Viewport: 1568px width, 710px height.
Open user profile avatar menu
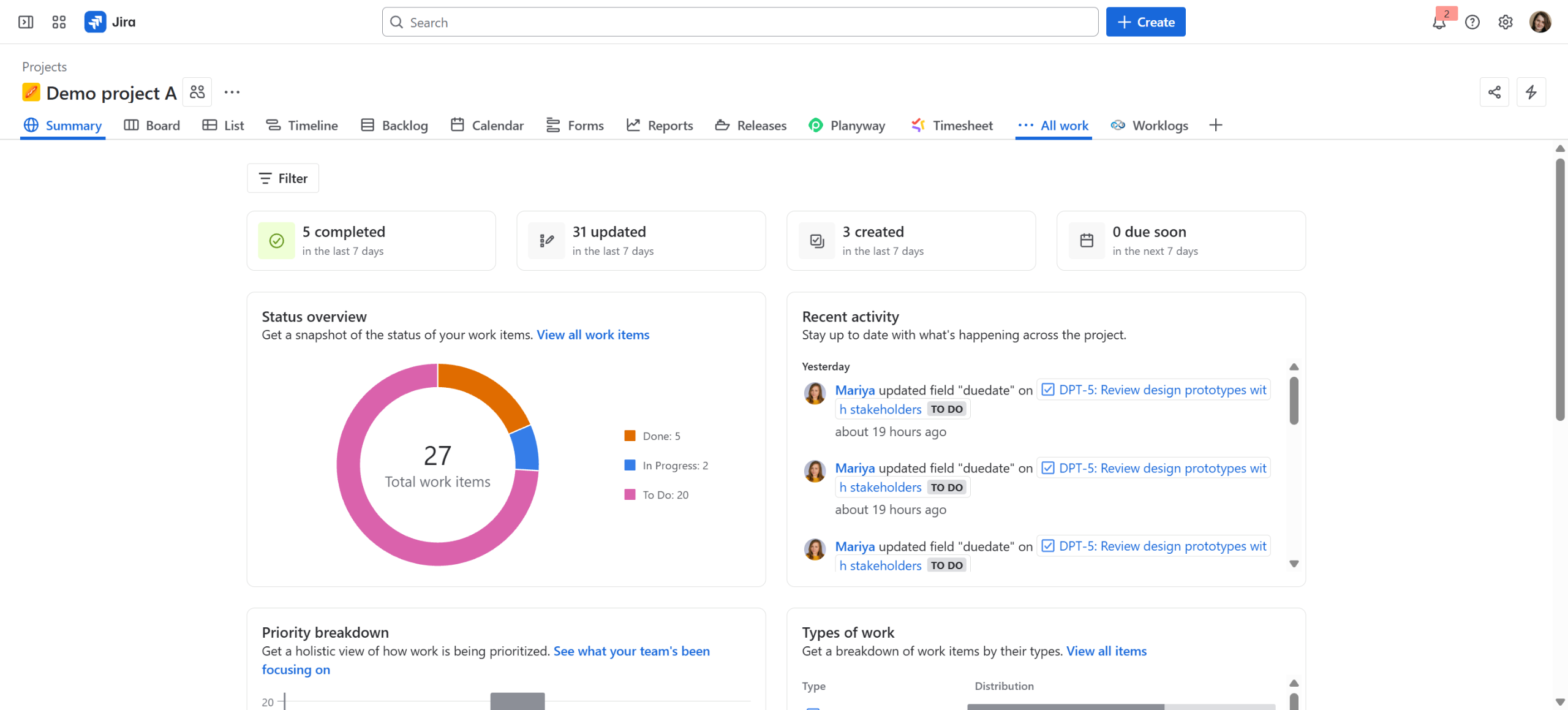(x=1540, y=22)
